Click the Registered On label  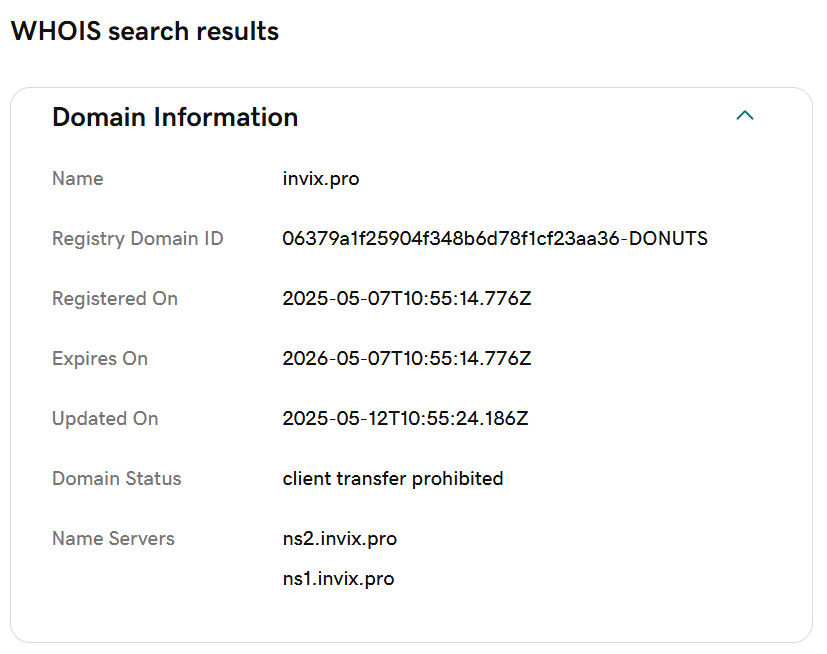[x=115, y=299]
